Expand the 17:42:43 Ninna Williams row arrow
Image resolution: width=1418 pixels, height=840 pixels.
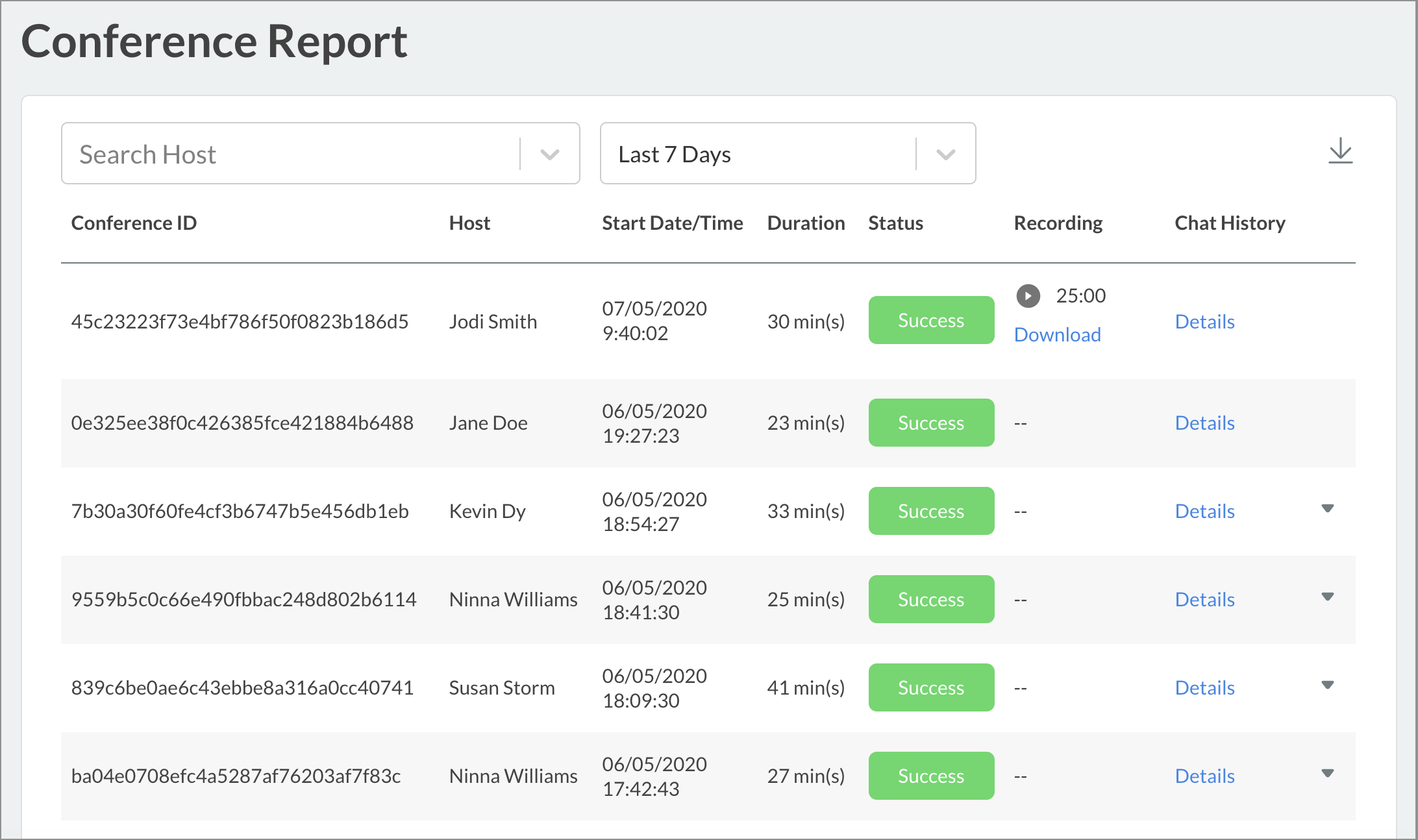1327,774
